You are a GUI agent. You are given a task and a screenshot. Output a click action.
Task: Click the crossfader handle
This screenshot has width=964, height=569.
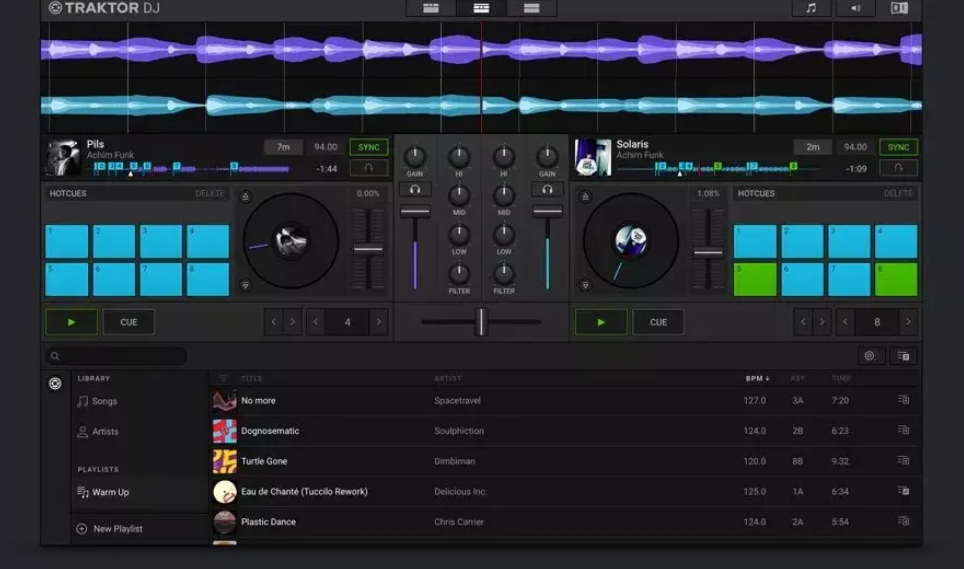click(x=481, y=321)
